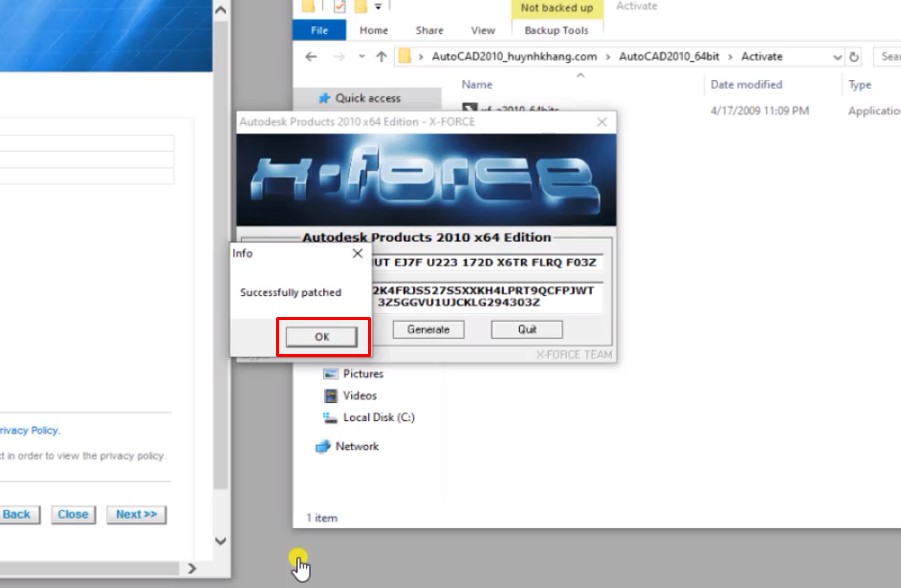This screenshot has width=901, height=588.
Task: Open the Pictures folder in sidebar
Action: (363, 373)
